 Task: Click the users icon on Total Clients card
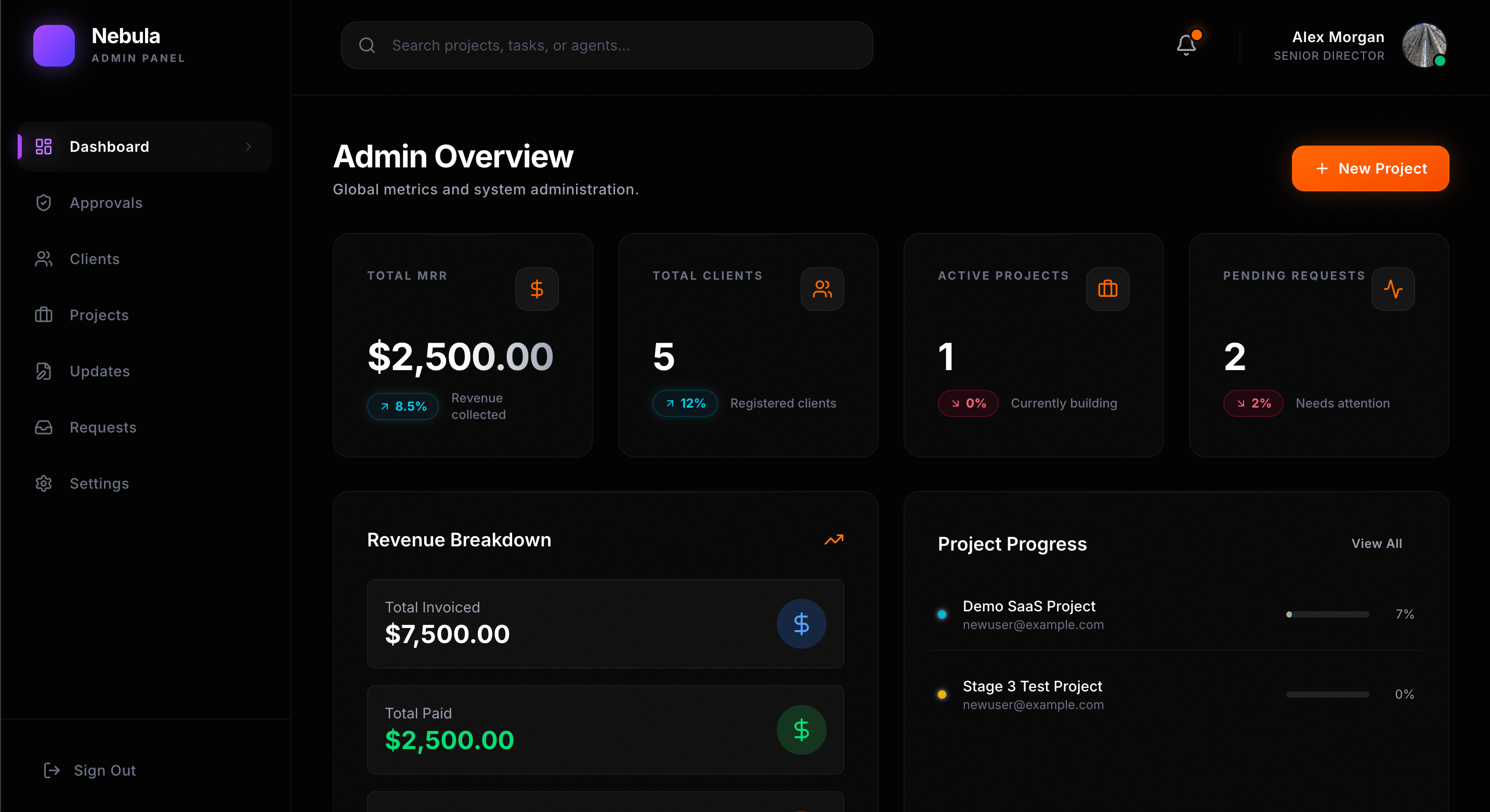pos(821,289)
